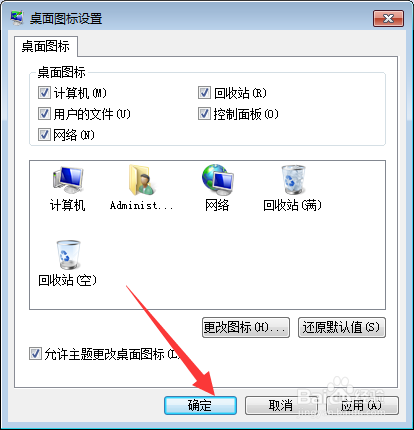Select the Administrator user folder icon
This screenshot has width=414, height=430.
click(x=142, y=180)
